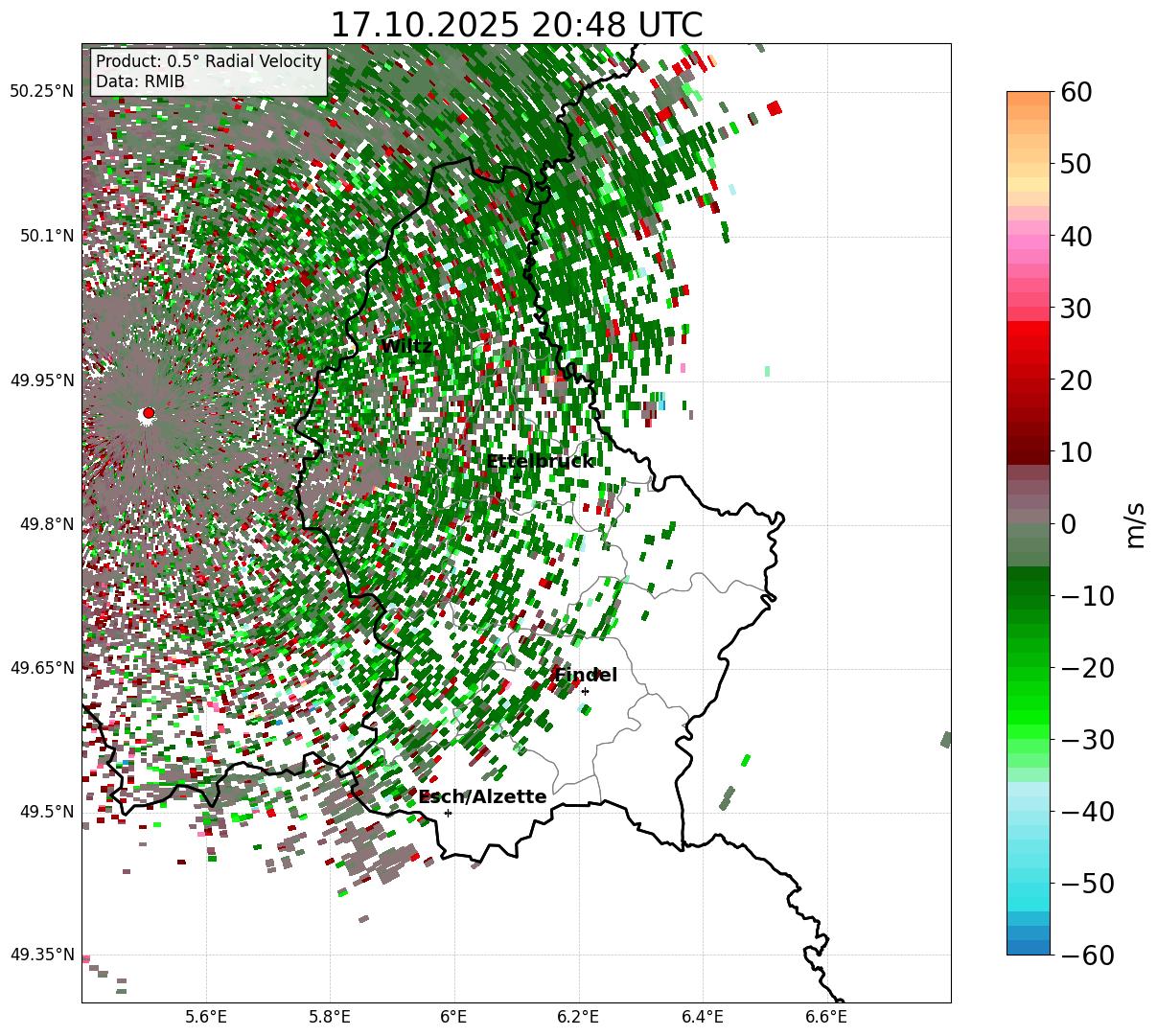Click the 49.5°N latitude label
Screen dimensions: 1157x1036
click(x=46, y=812)
